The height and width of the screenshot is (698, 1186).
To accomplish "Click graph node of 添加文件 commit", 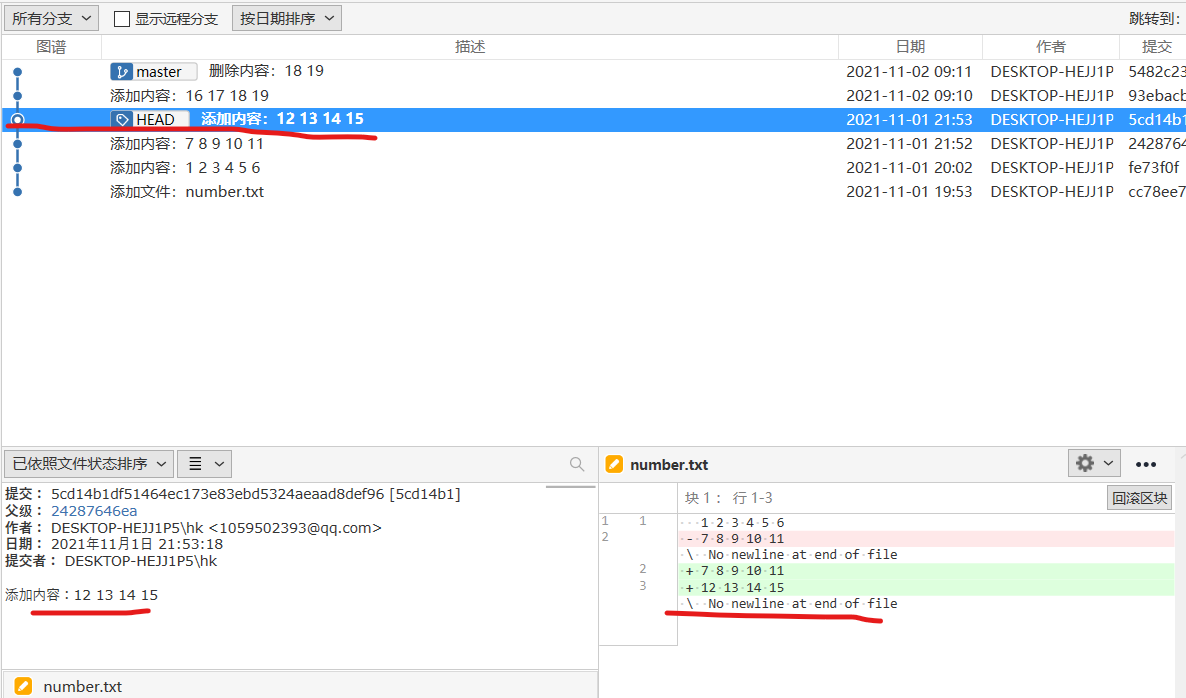I will click(x=17, y=192).
